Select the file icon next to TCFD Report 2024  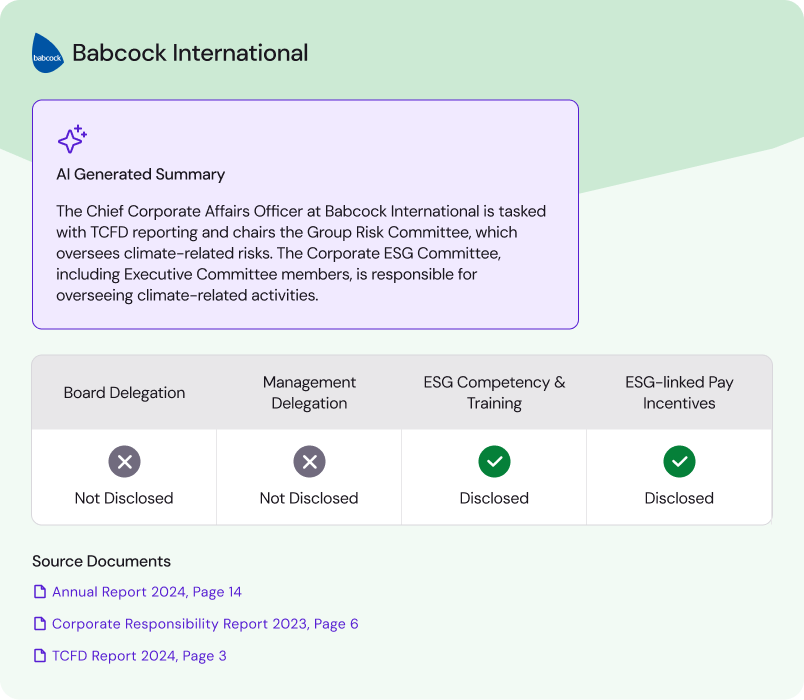(x=39, y=656)
